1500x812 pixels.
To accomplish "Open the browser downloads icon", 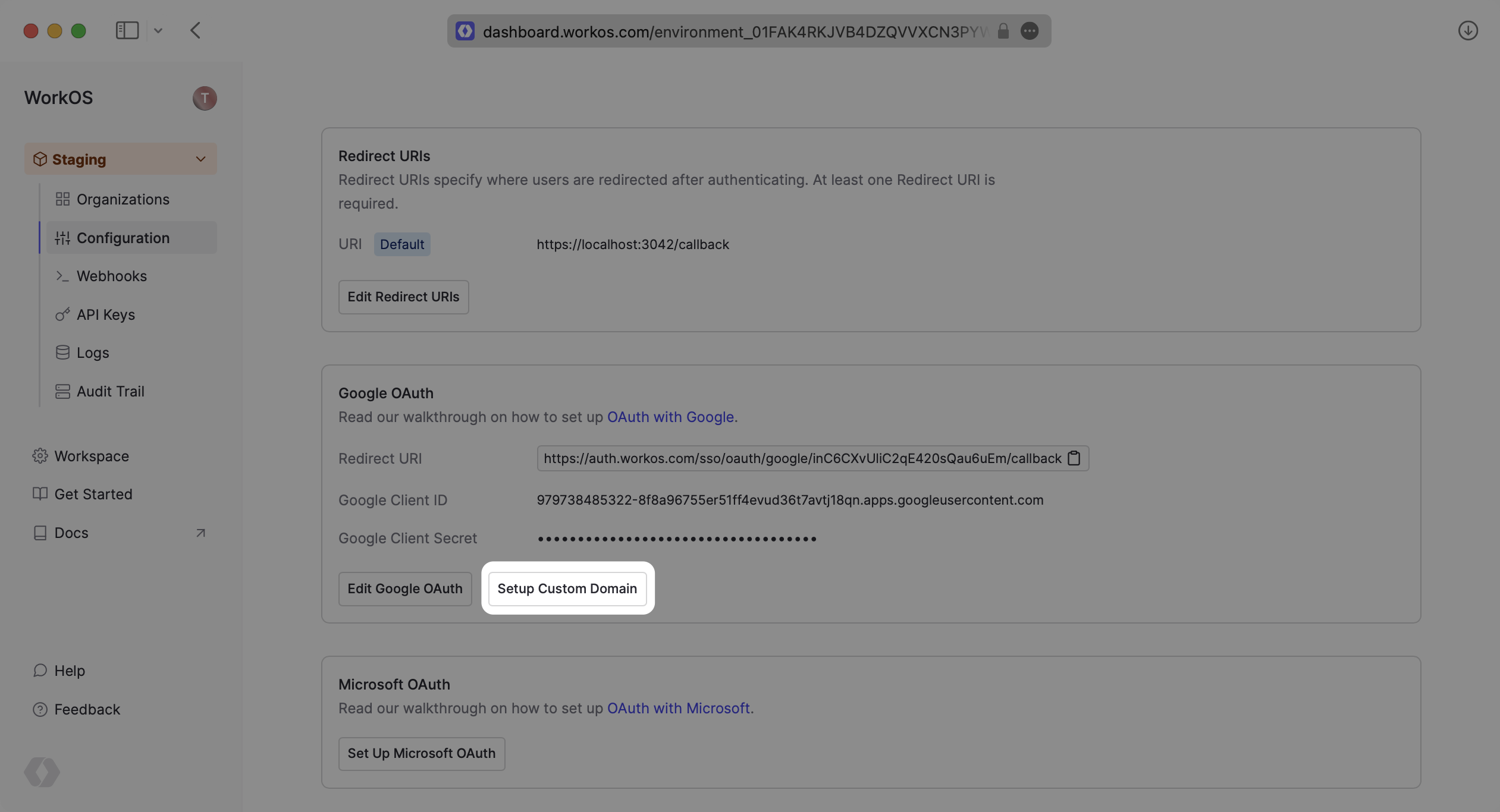I will pos(1467,31).
